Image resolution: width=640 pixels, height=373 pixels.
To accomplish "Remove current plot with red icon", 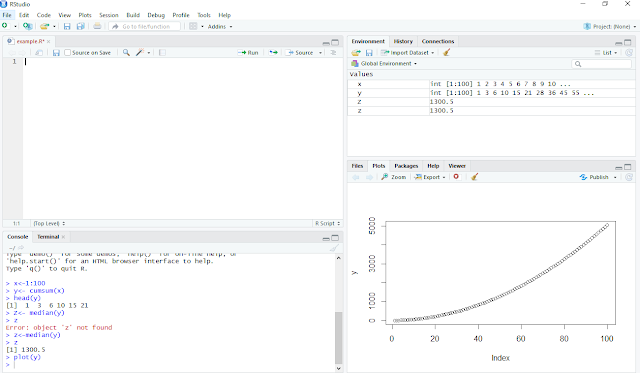I will [x=456, y=177].
